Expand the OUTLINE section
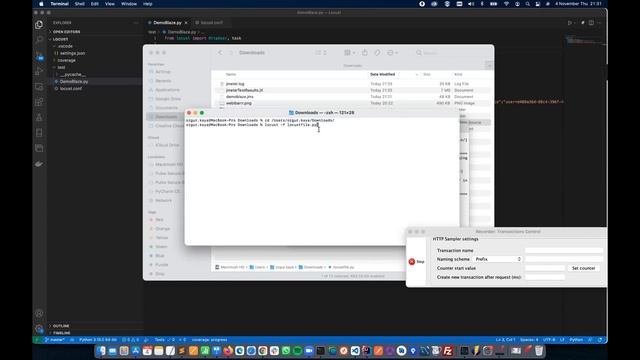Image resolution: width=640 pixels, height=360 pixels. point(61,326)
